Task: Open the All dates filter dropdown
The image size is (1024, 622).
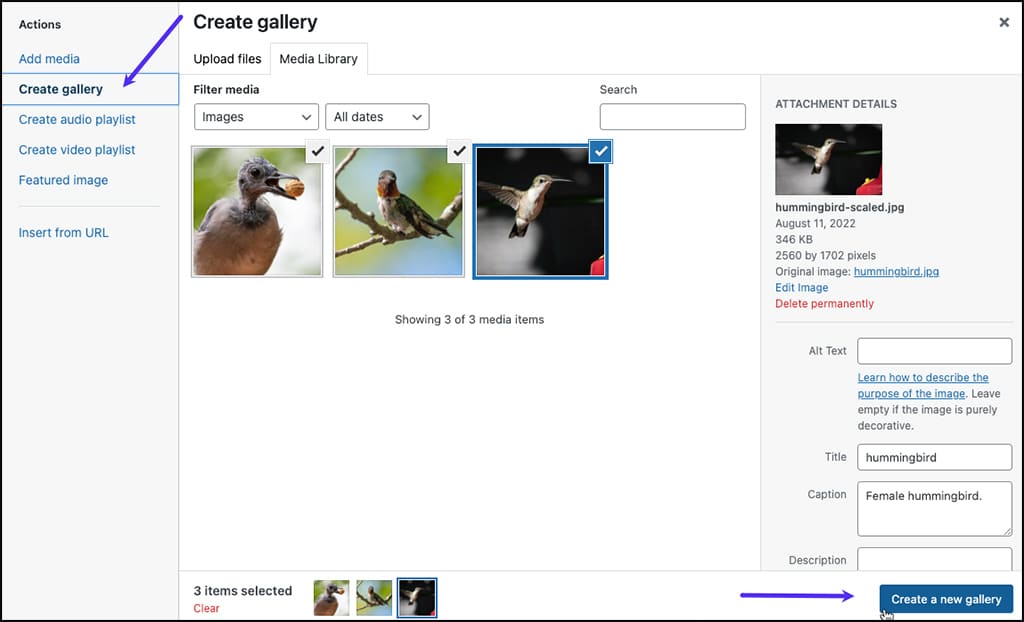Action: point(377,117)
